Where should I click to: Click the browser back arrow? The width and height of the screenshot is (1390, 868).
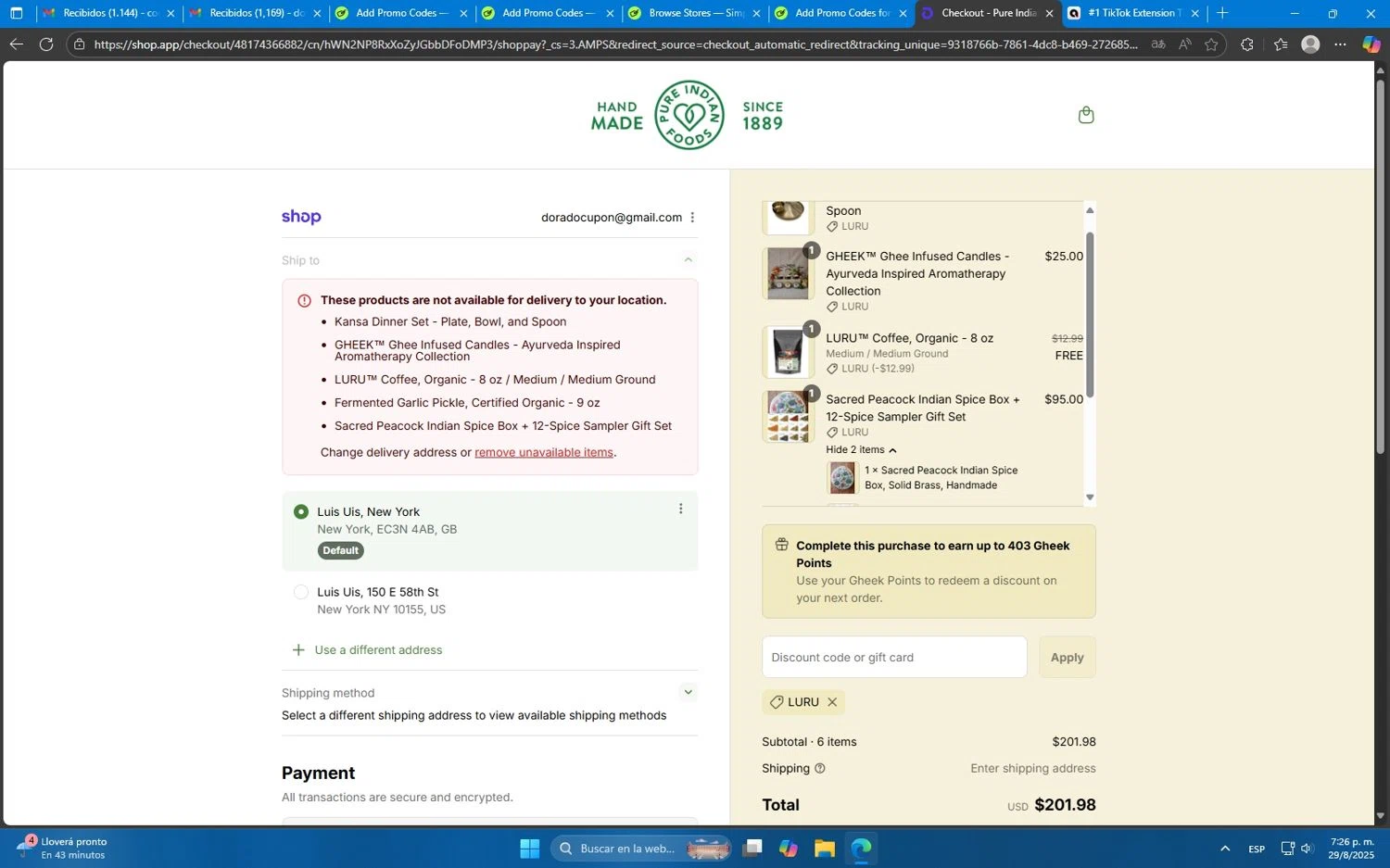(16, 44)
